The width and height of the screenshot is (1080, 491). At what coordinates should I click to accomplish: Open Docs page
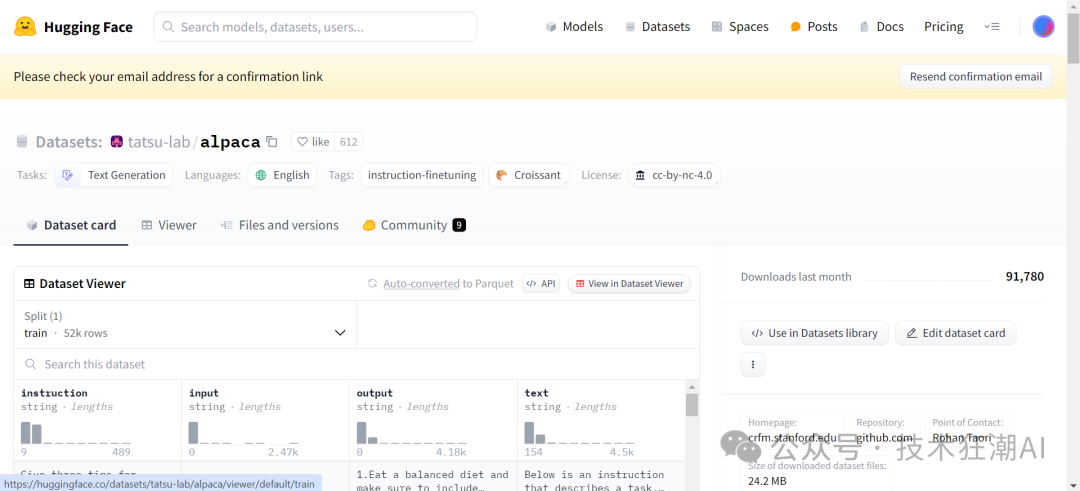(x=881, y=27)
